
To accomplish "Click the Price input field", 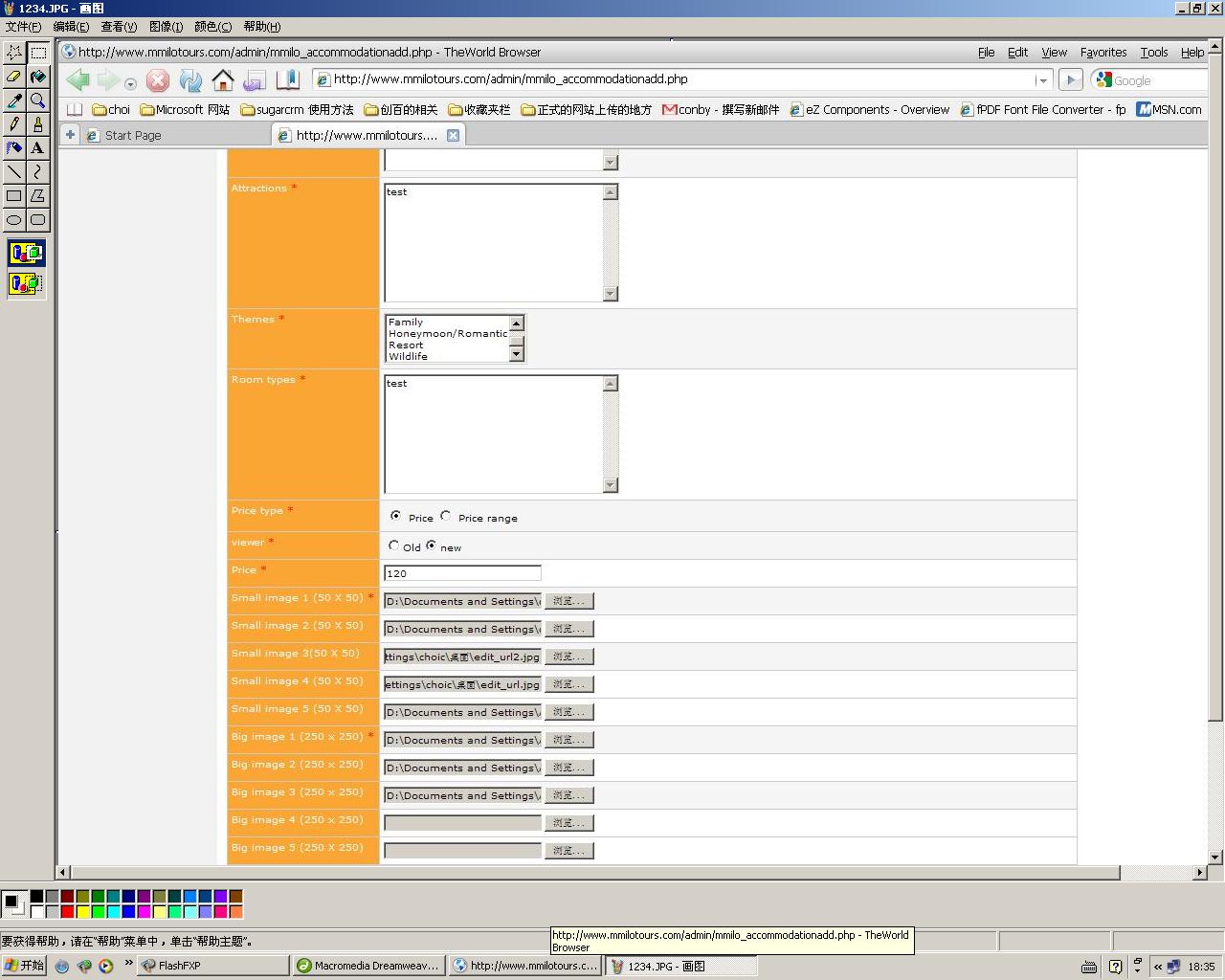I will [x=462, y=573].
